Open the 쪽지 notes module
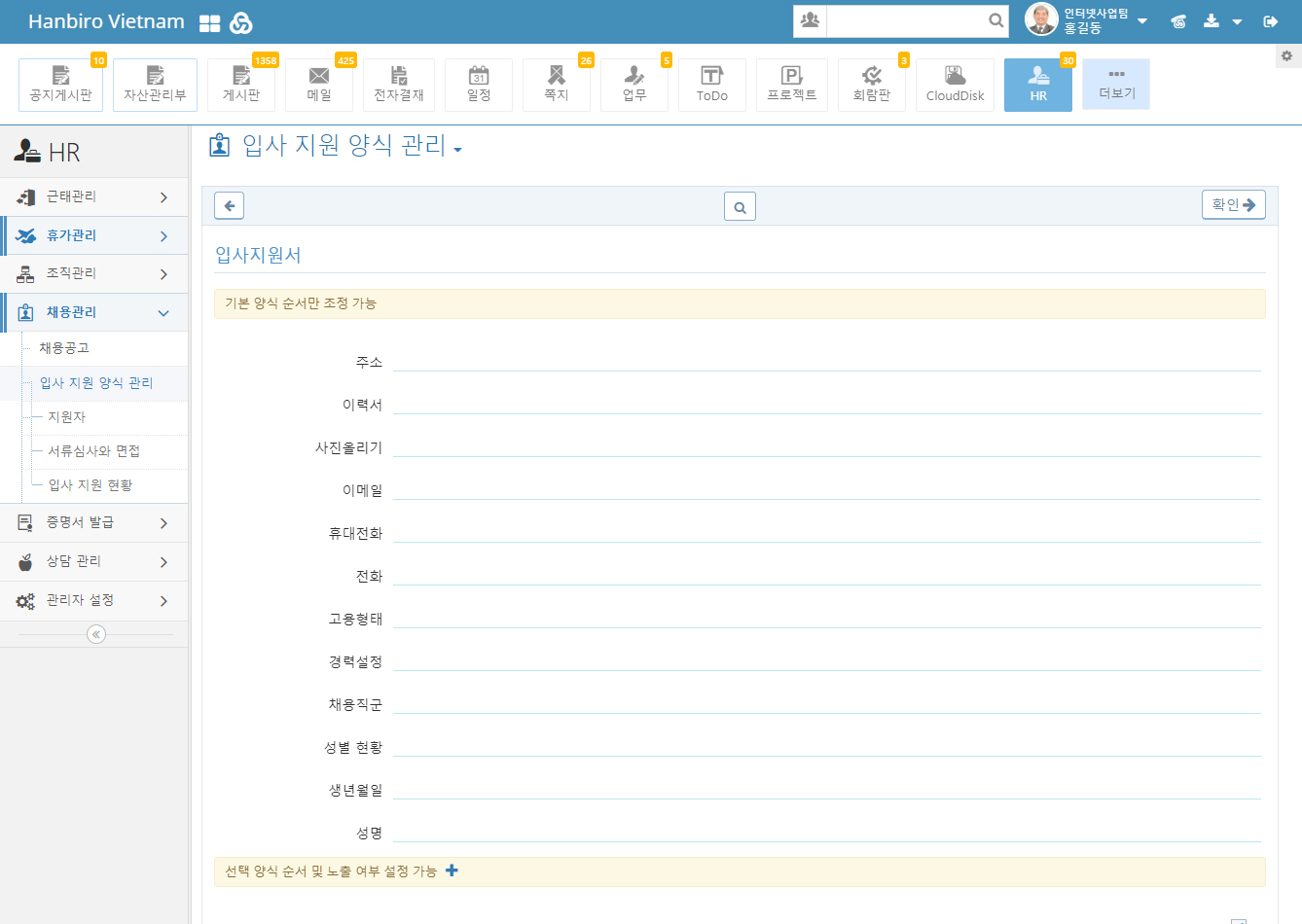The width and height of the screenshot is (1302, 924). tap(557, 85)
